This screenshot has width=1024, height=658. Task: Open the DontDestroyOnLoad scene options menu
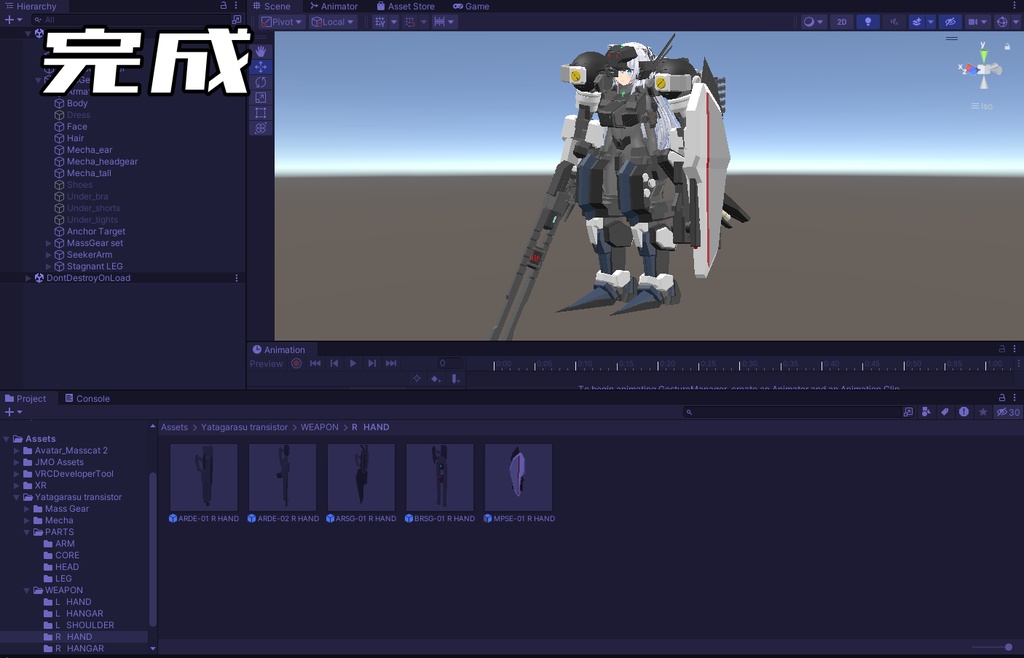[x=236, y=278]
